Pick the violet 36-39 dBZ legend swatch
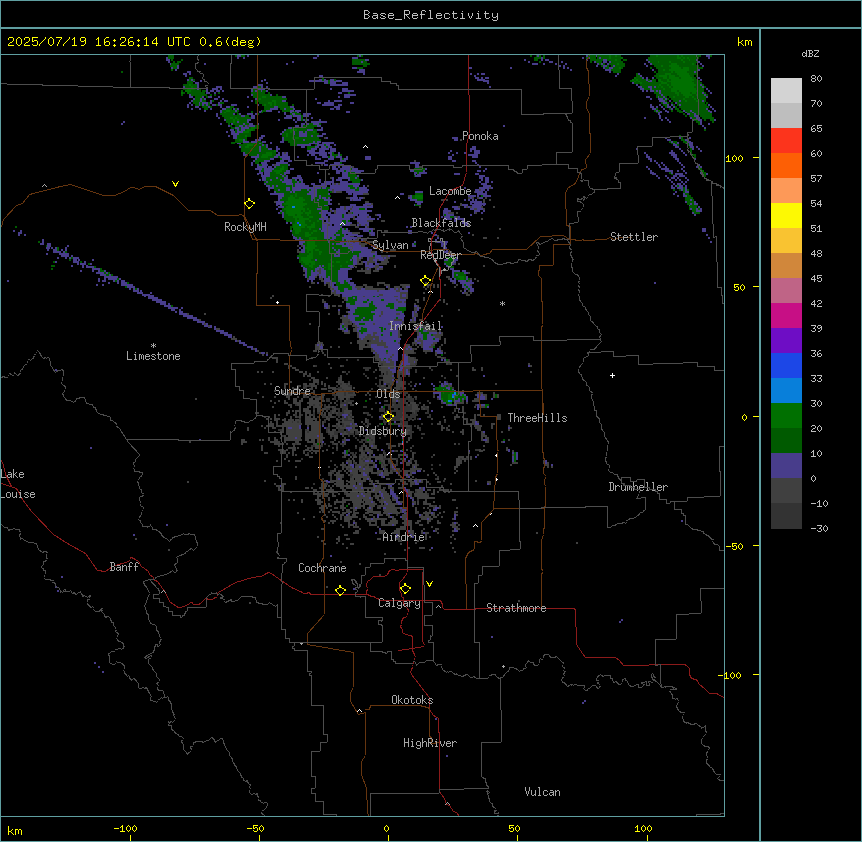 pos(786,341)
